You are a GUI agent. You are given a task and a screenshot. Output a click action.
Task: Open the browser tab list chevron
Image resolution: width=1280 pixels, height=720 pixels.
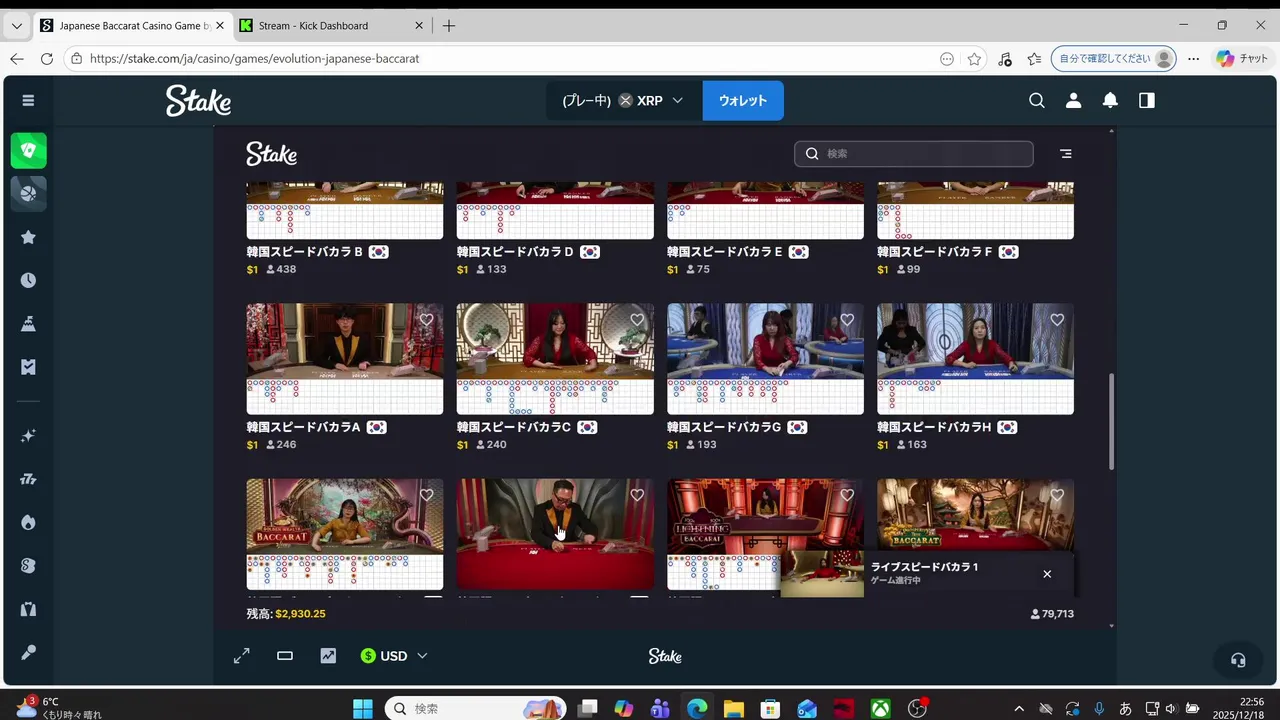pyautogui.click(x=16, y=26)
